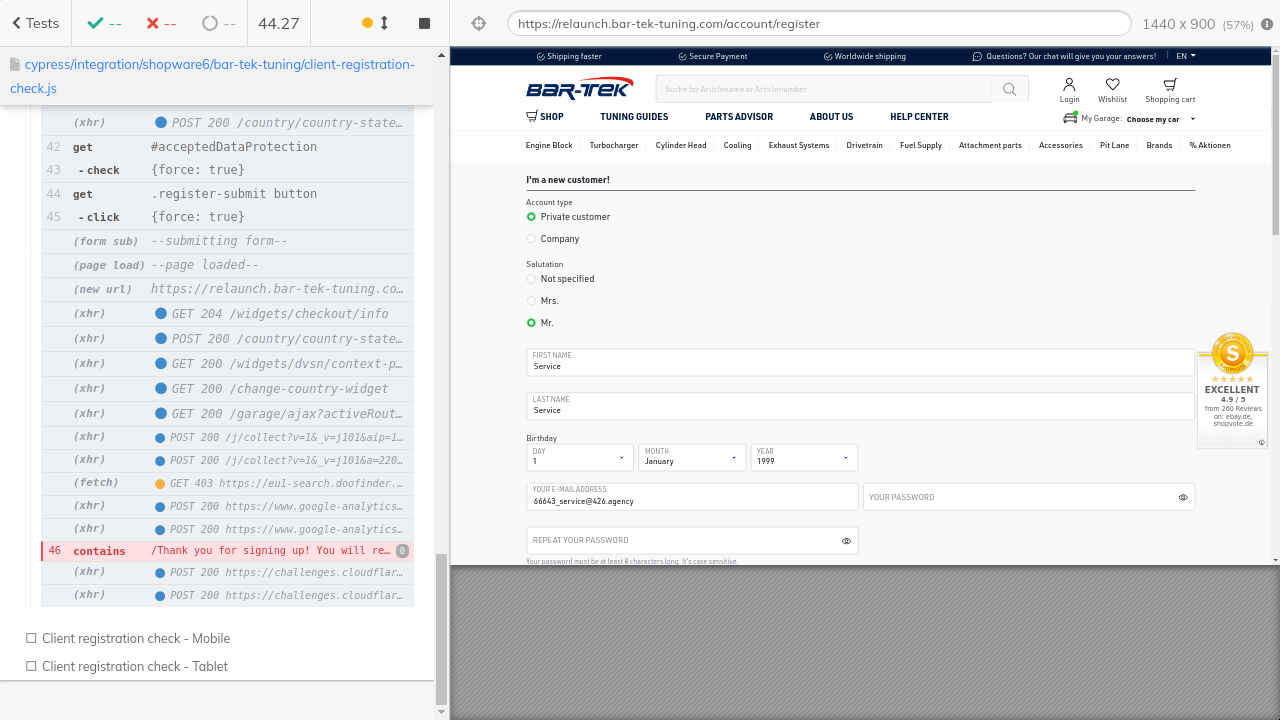
Task: Go to the Turbocharger category
Action: tap(614, 146)
